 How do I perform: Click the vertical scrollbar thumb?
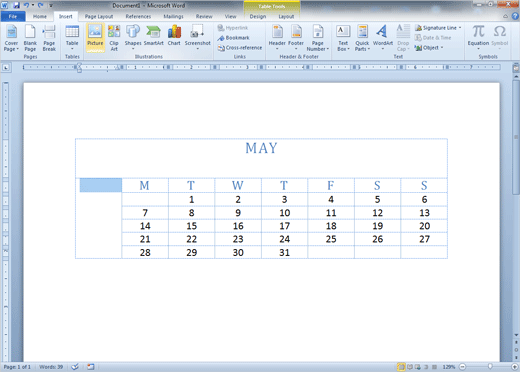(516, 137)
